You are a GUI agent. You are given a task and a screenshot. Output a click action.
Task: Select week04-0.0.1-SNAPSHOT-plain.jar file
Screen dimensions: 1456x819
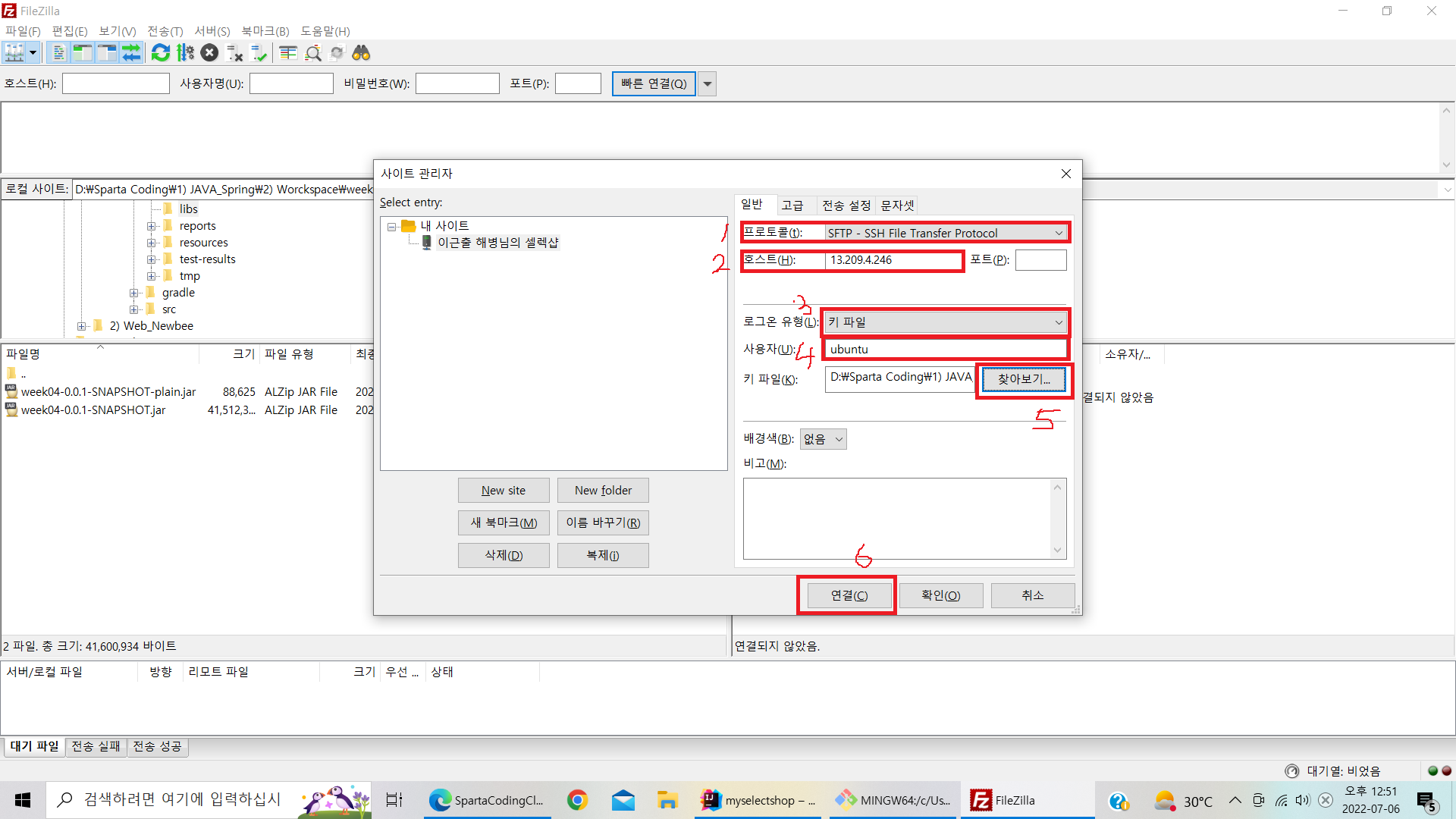(108, 392)
